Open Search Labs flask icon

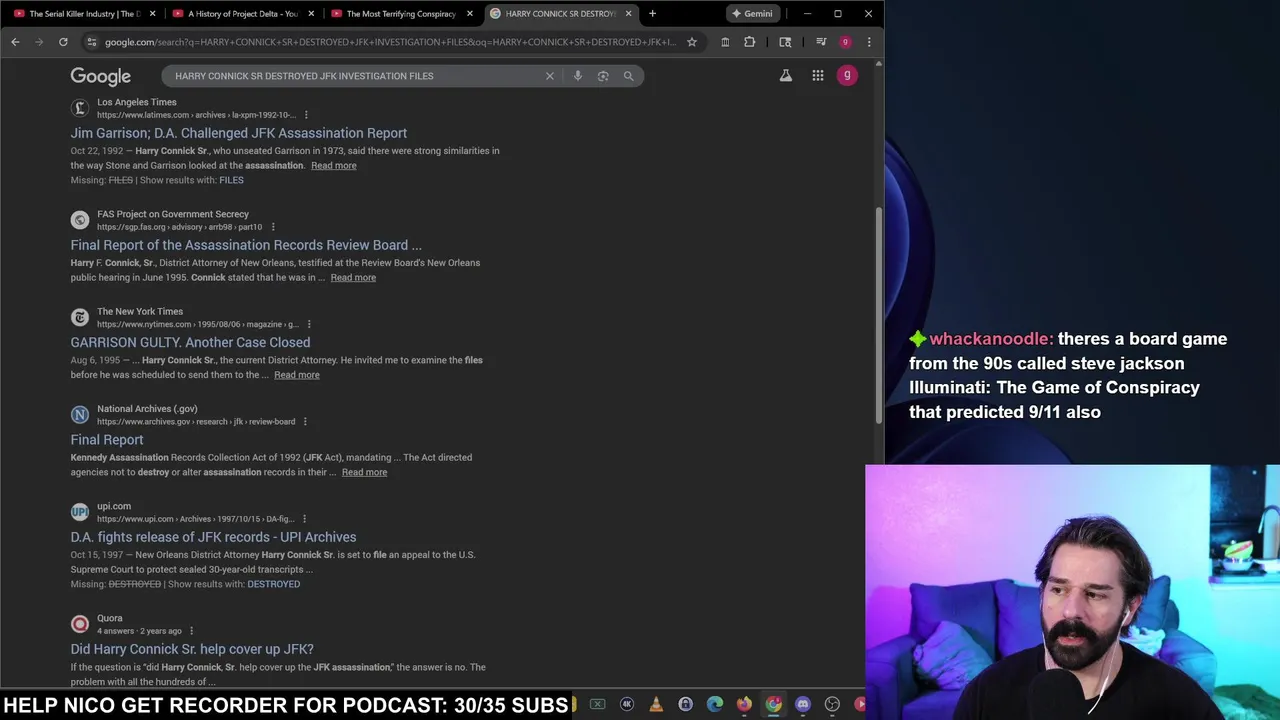tap(786, 75)
